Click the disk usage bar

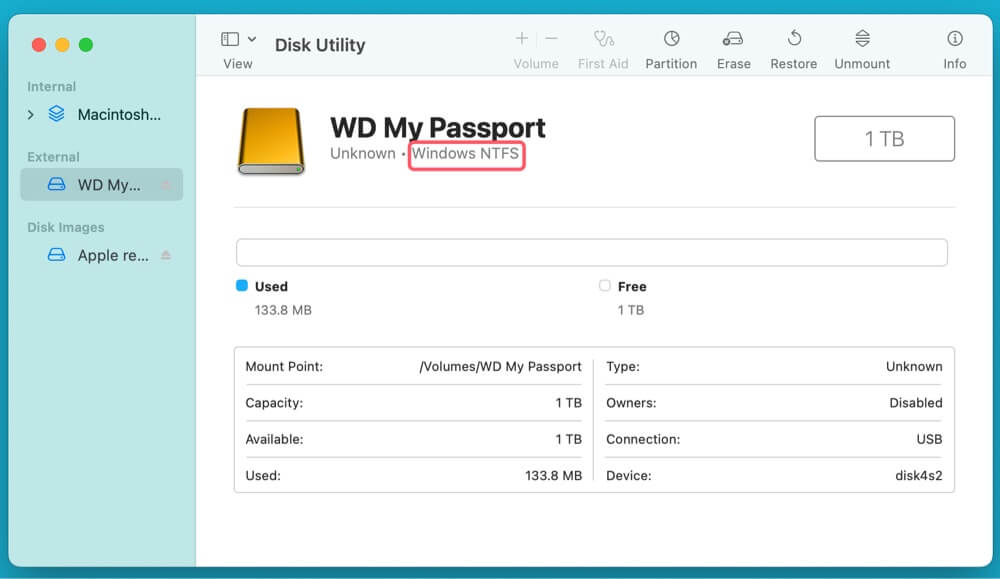coord(591,252)
